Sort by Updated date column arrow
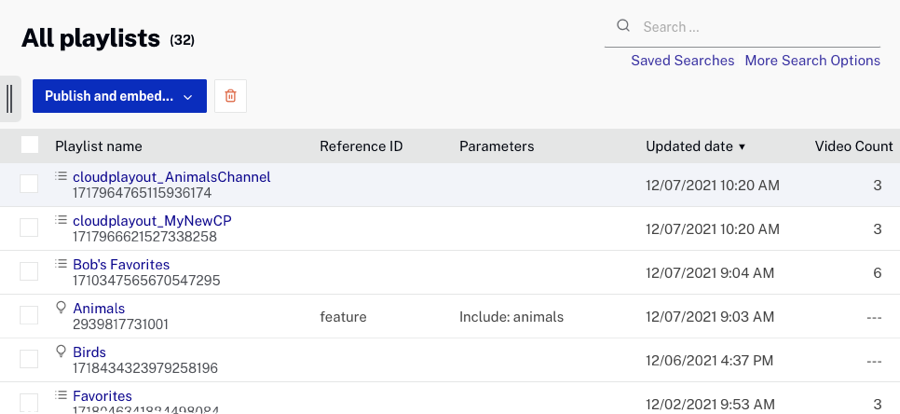 click(742, 147)
